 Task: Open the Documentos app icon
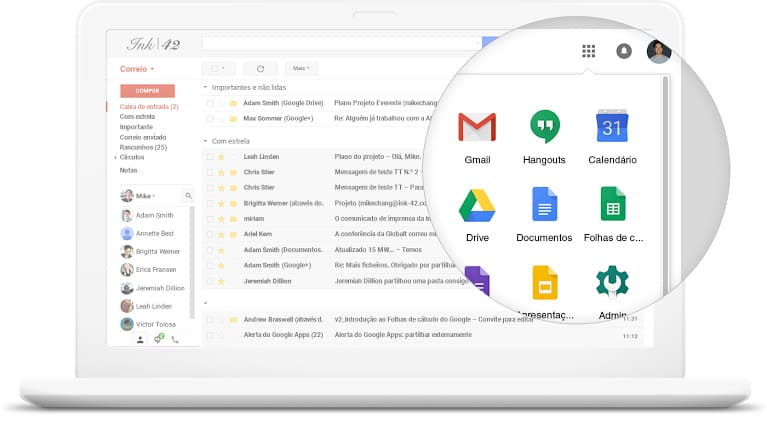[x=544, y=205]
